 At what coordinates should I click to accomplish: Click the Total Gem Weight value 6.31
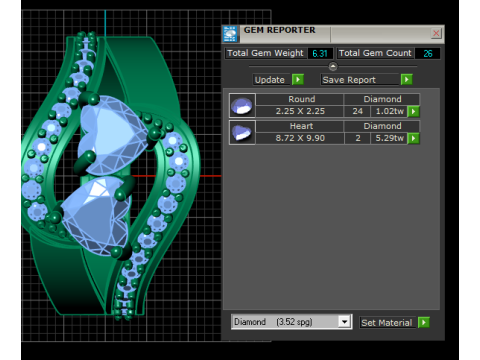pos(320,53)
